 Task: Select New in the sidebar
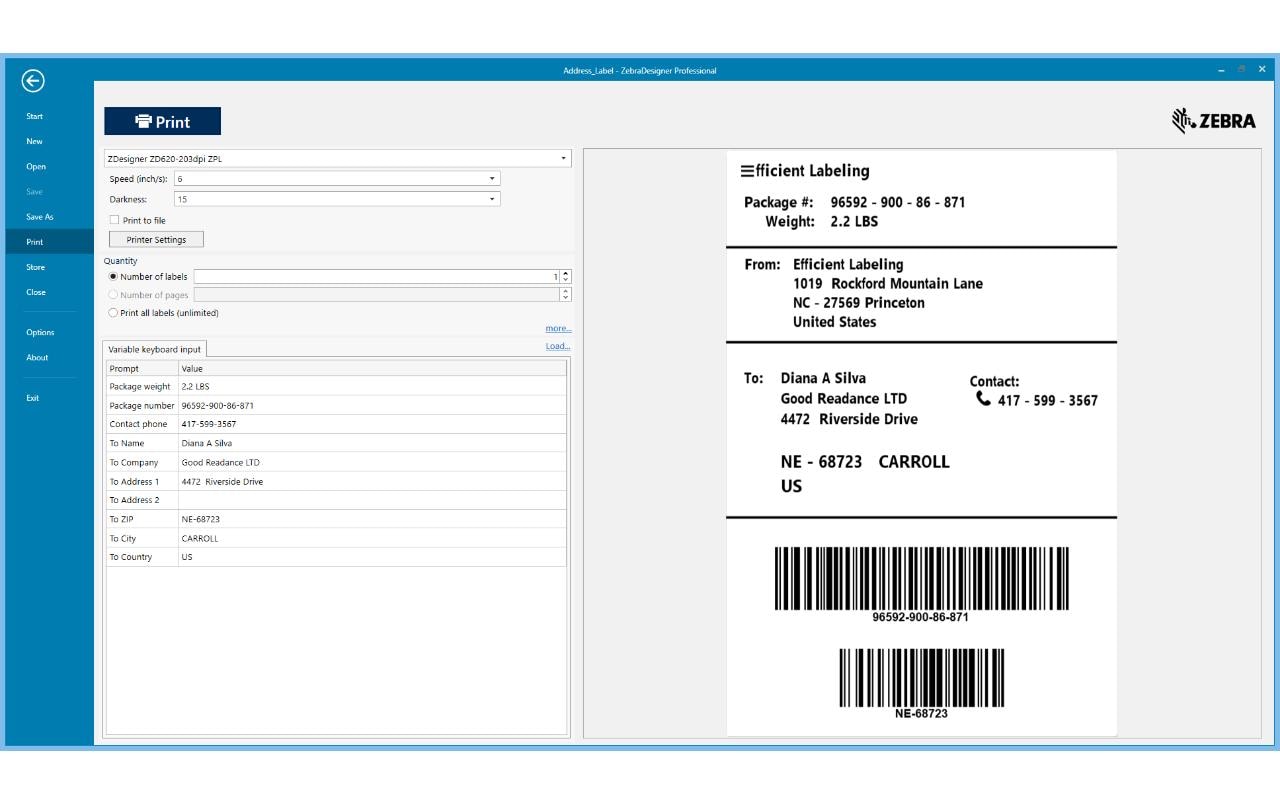(x=35, y=141)
